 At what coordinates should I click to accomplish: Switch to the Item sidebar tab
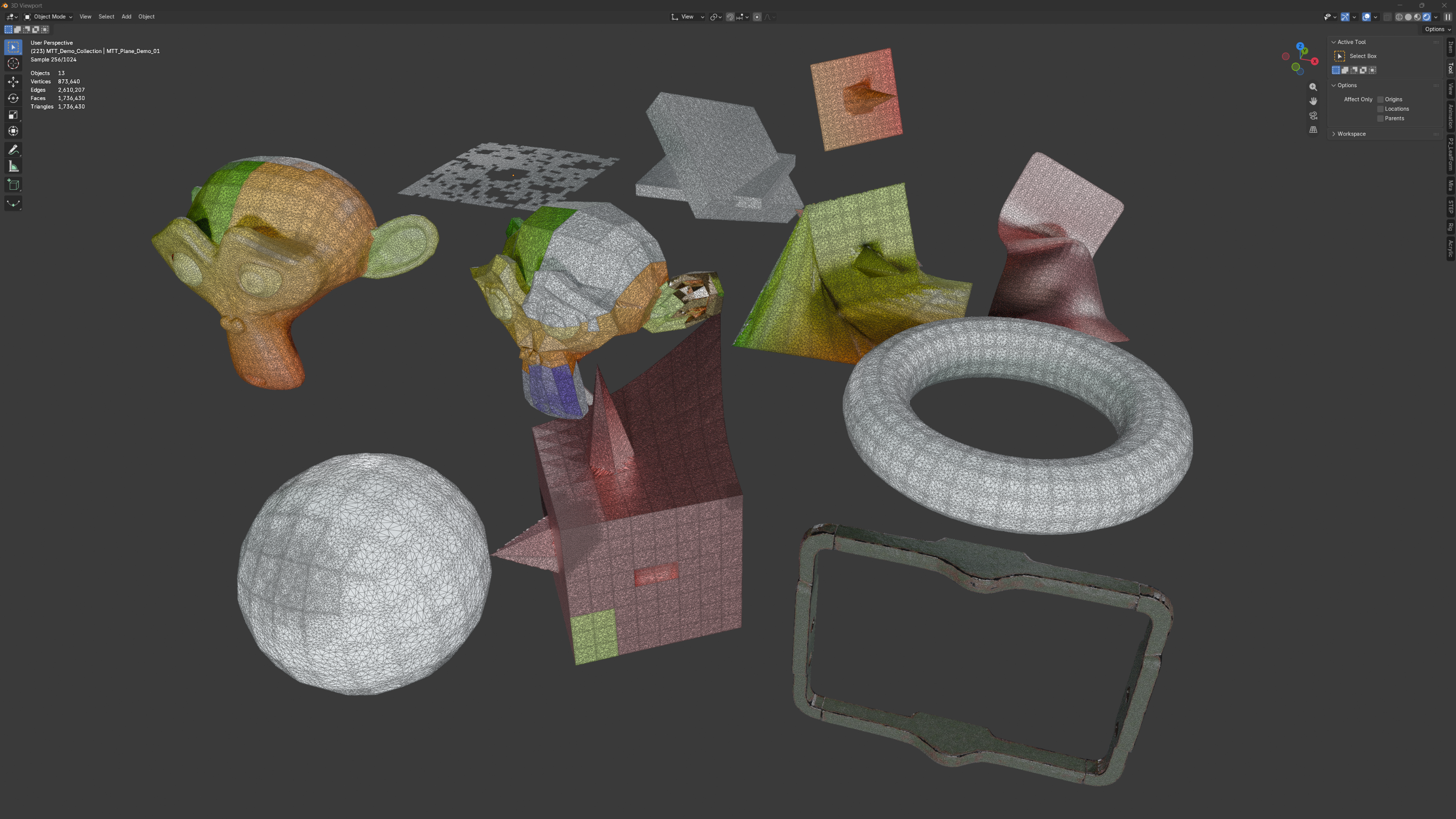pos(1450,47)
